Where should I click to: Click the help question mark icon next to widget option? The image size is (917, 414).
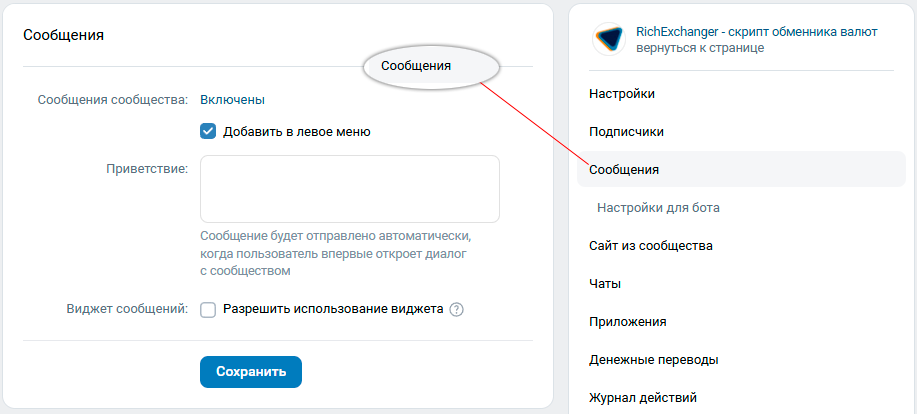tap(457, 310)
